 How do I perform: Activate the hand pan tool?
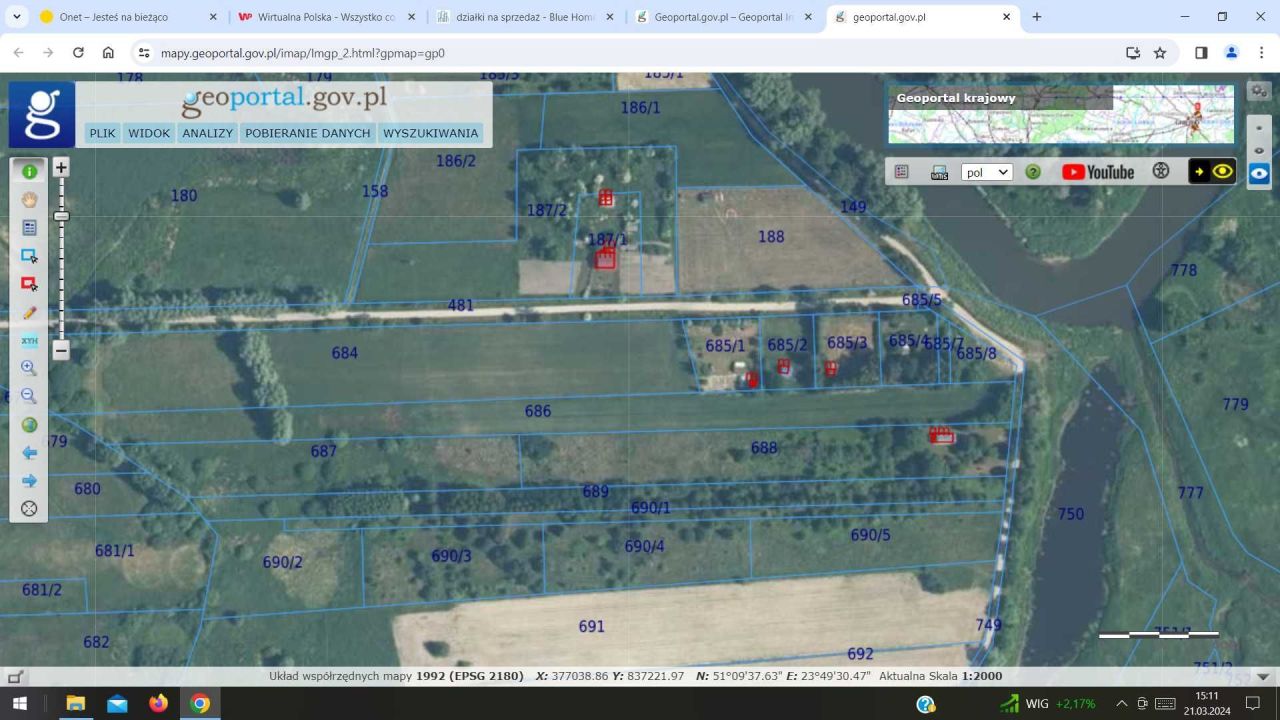coord(29,200)
